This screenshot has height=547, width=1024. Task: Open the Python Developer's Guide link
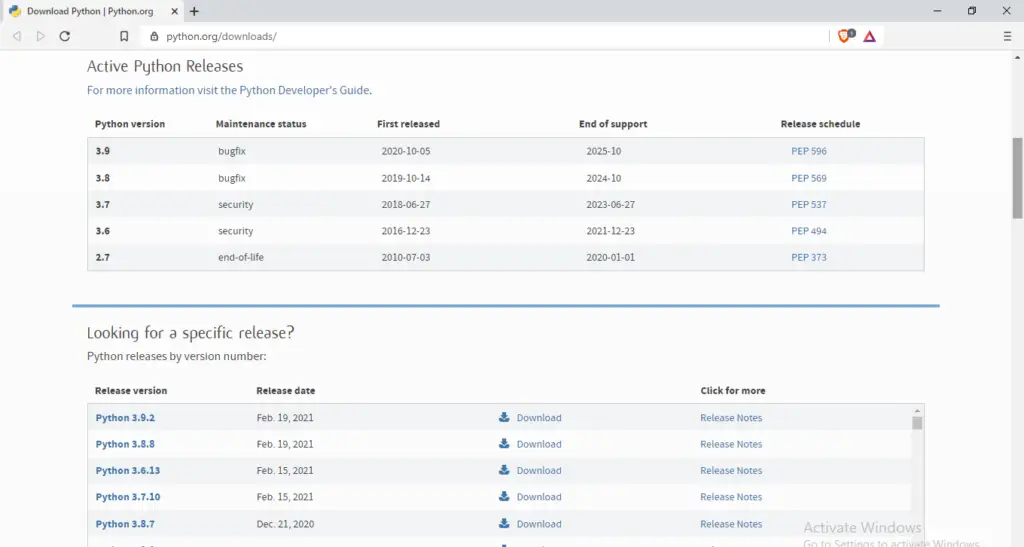coord(304,90)
